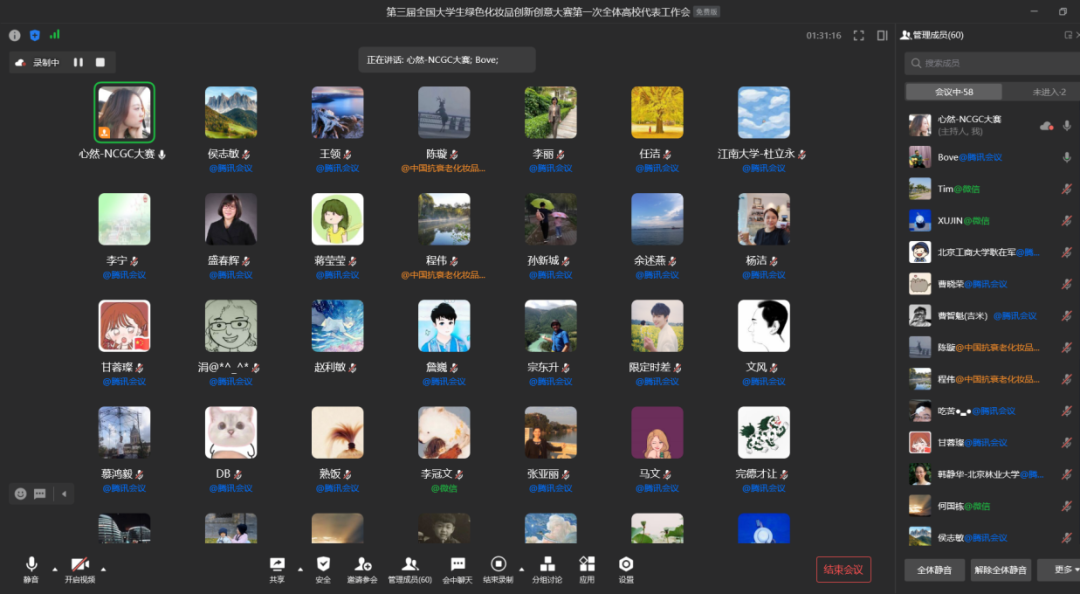Invite participants via 邀请参会
This screenshot has height=594, width=1080.
point(362,570)
